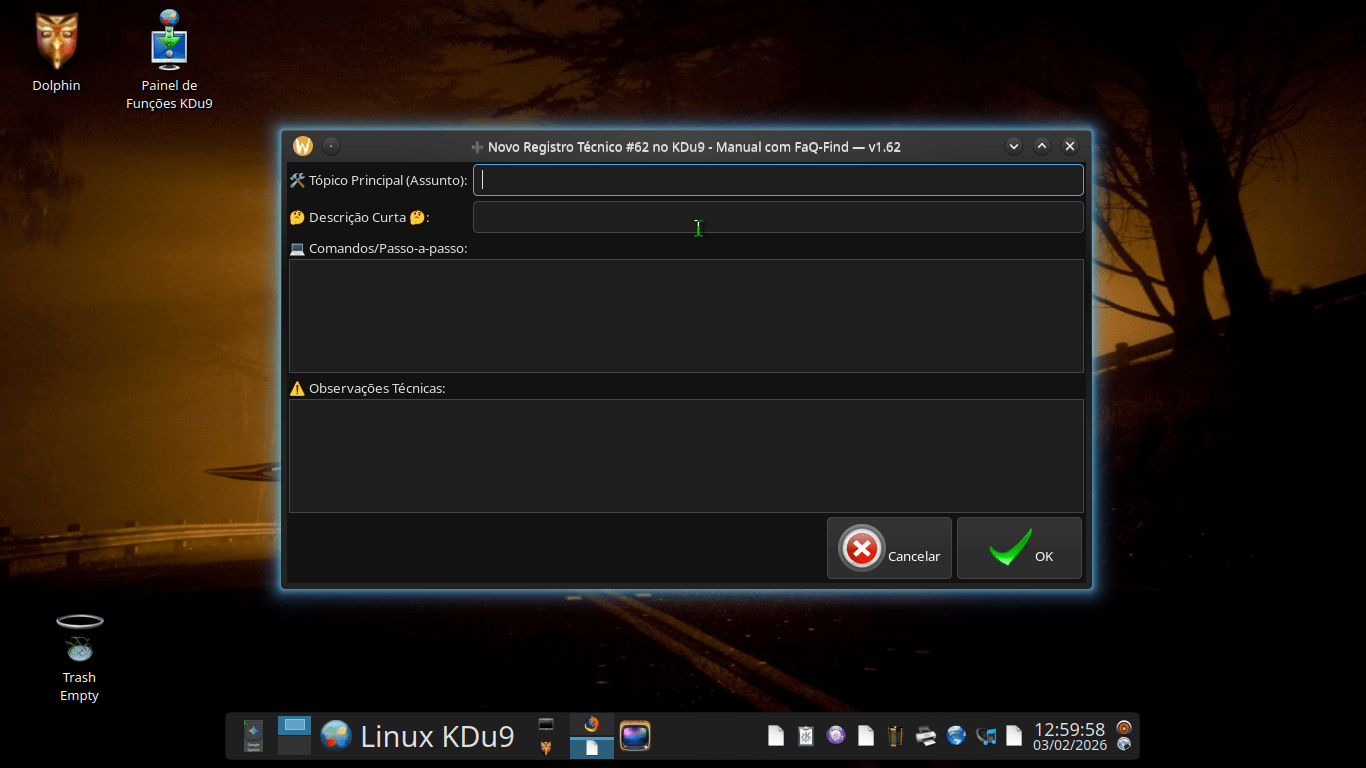1366x768 pixels.
Task: Minimize the dialog with the down chevron
Action: tap(1014, 146)
